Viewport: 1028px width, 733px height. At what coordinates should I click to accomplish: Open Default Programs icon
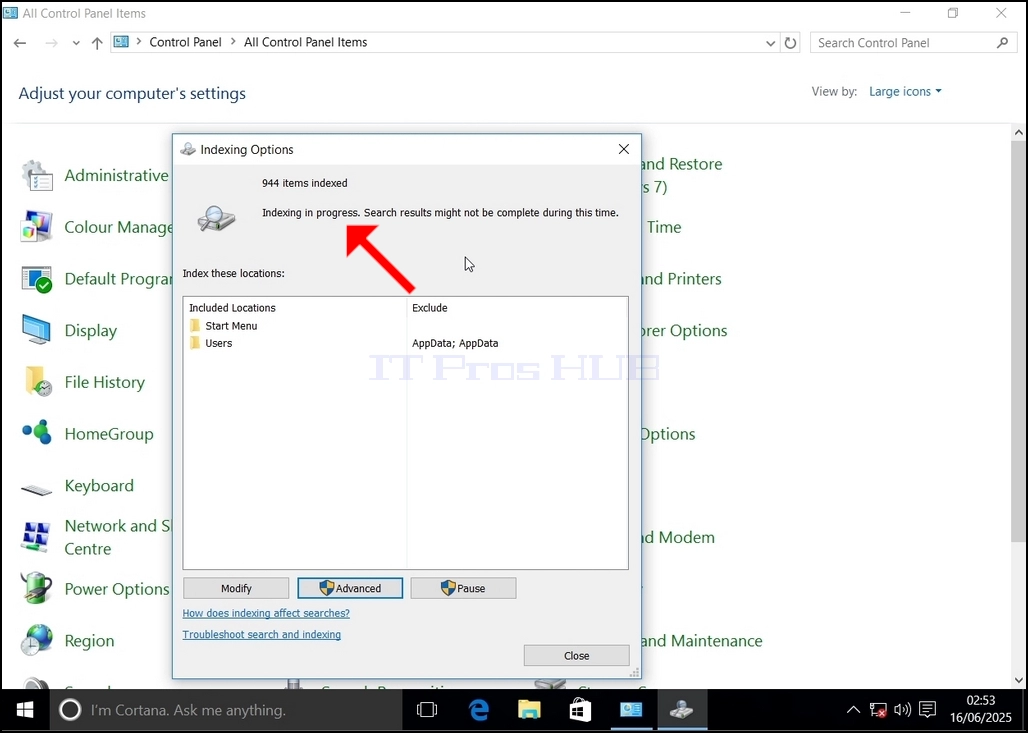tap(37, 279)
